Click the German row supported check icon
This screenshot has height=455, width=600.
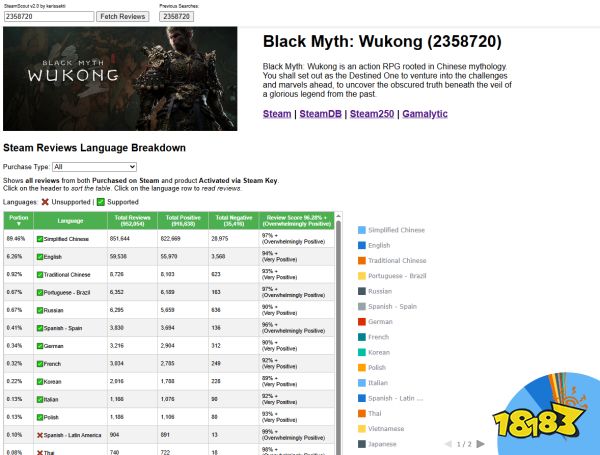point(40,346)
